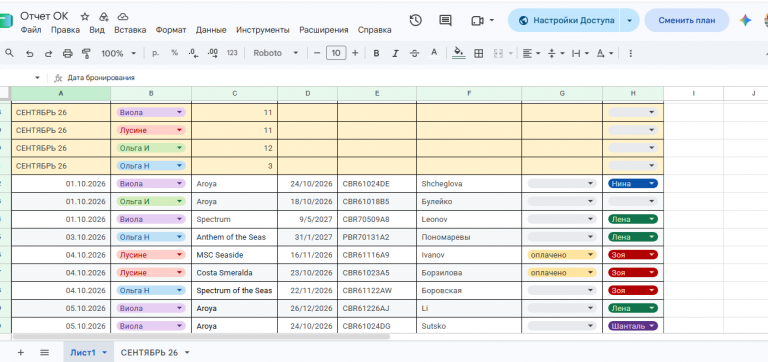Add a new sheet
This screenshot has height=362, width=768.
[21, 352]
